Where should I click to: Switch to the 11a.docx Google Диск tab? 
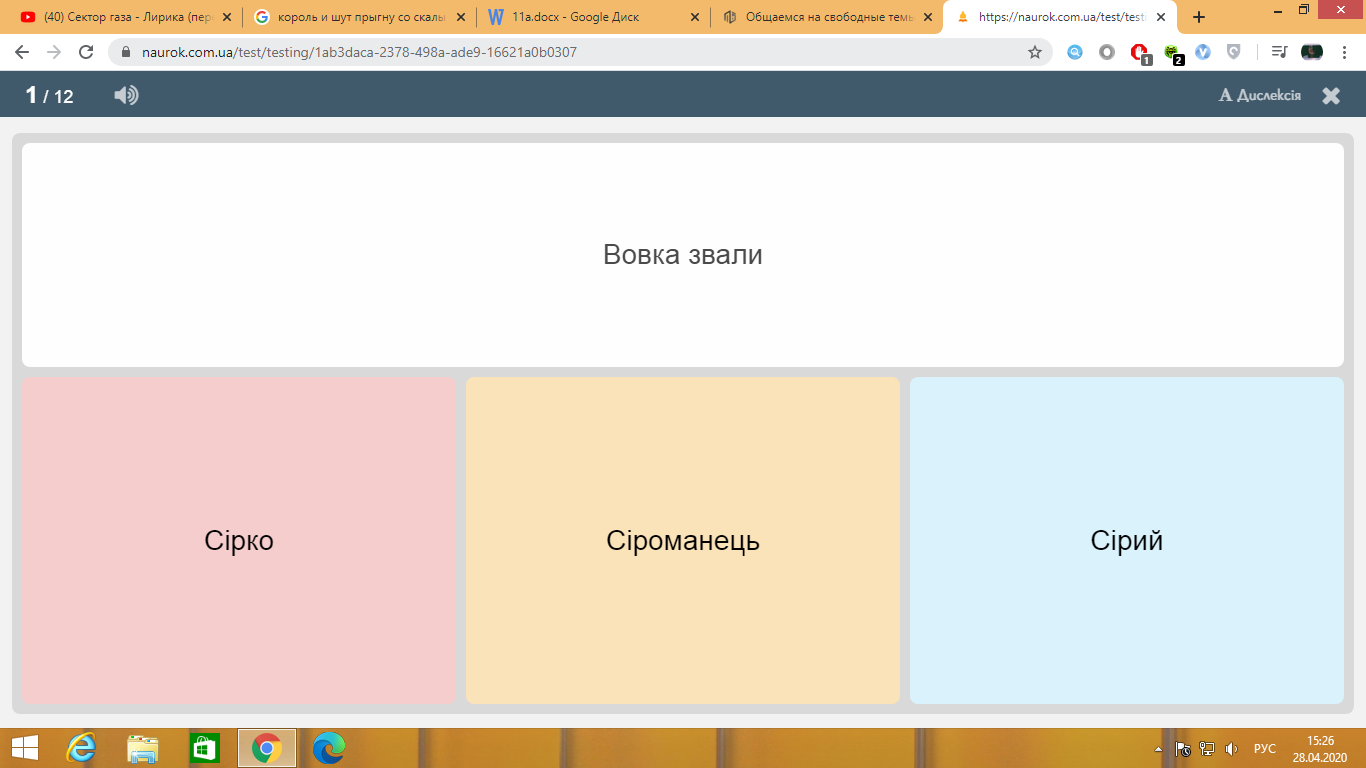click(592, 17)
